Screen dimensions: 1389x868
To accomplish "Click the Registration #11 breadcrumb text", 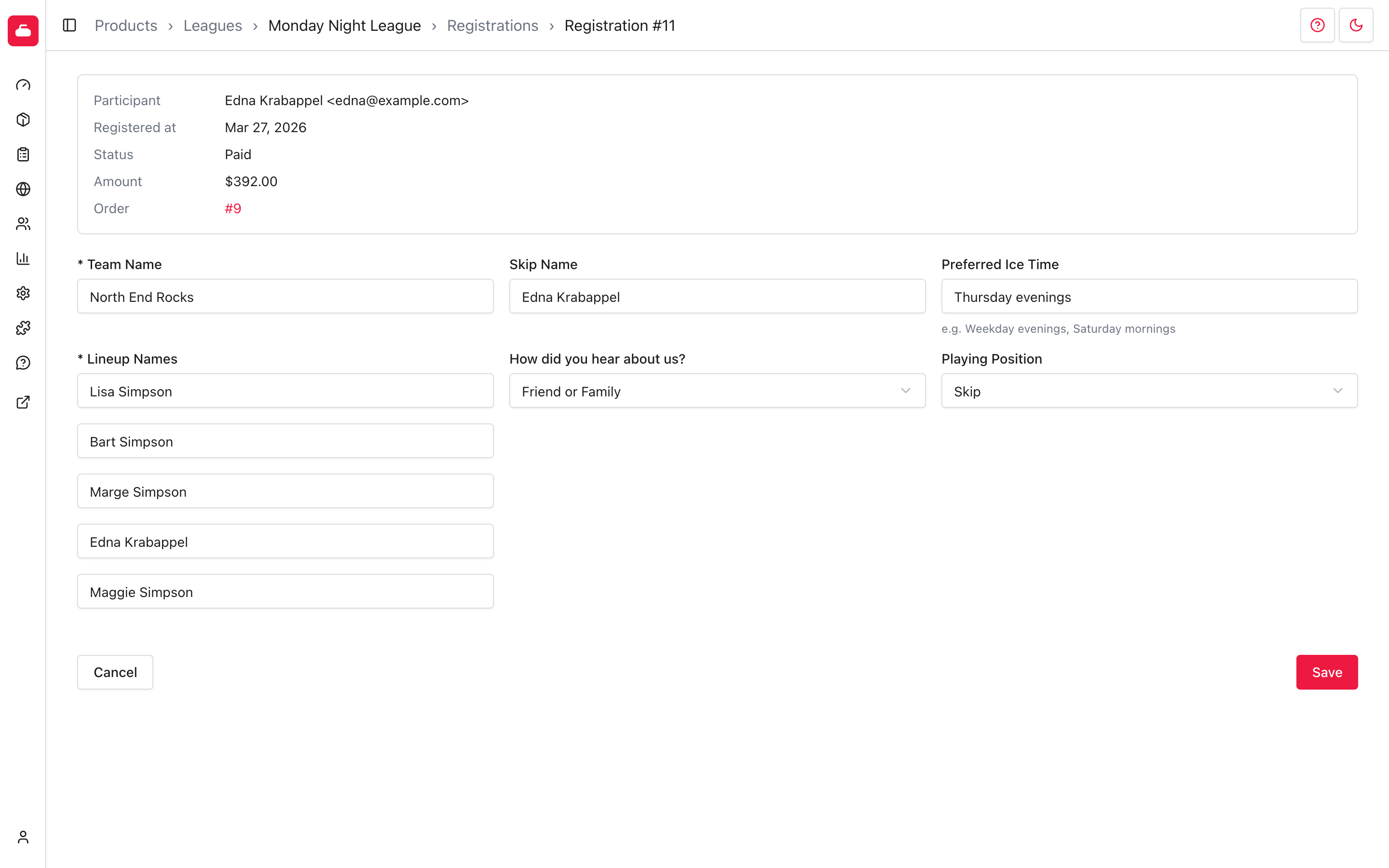I will [619, 25].
